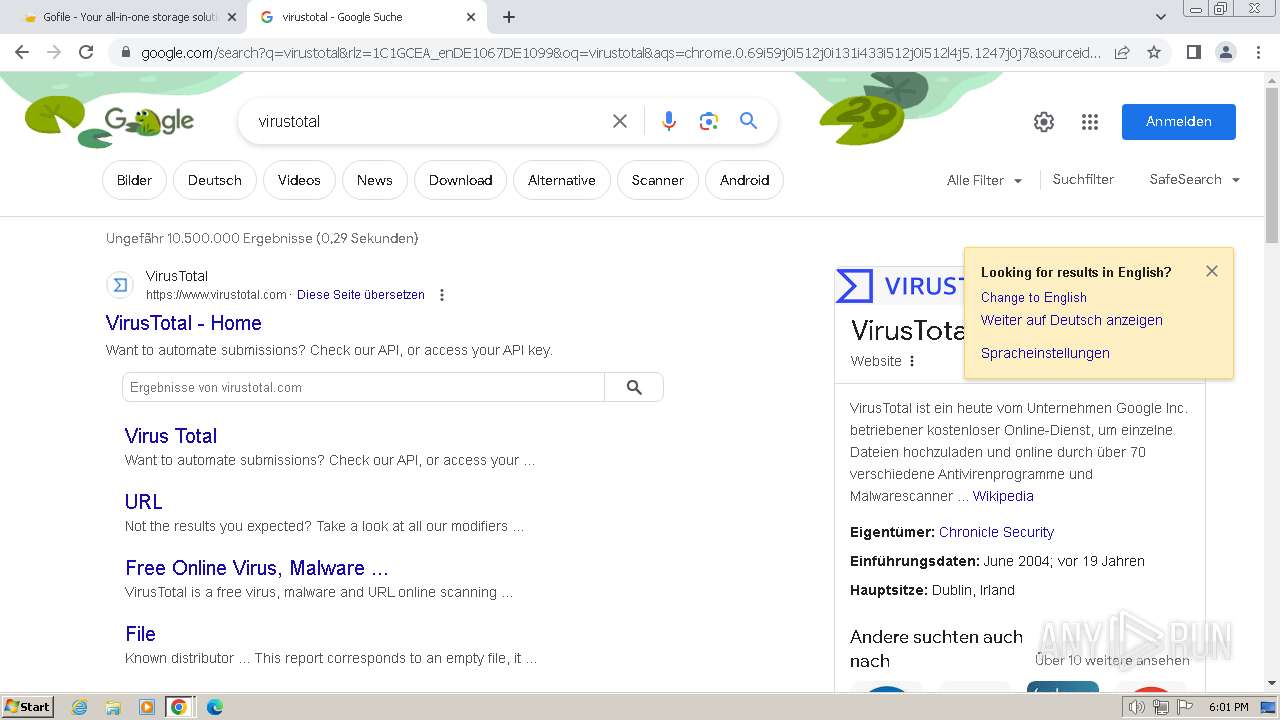Image resolution: width=1280 pixels, height=720 pixels.
Task: Focus Ergebnisse von virustotal.com search field
Action: point(363,387)
